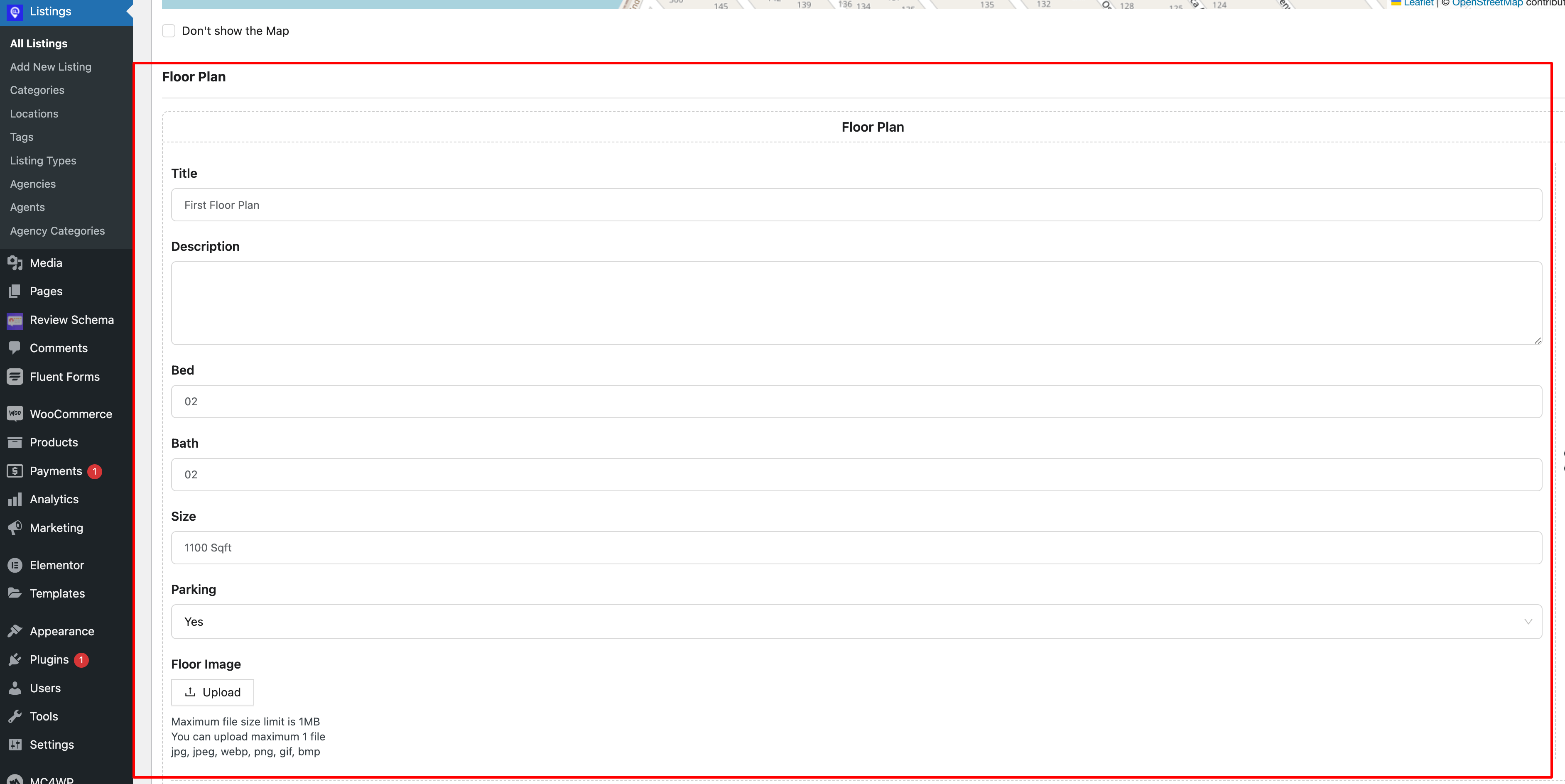
Task: Open All Listings submenu item
Action: click(x=39, y=44)
